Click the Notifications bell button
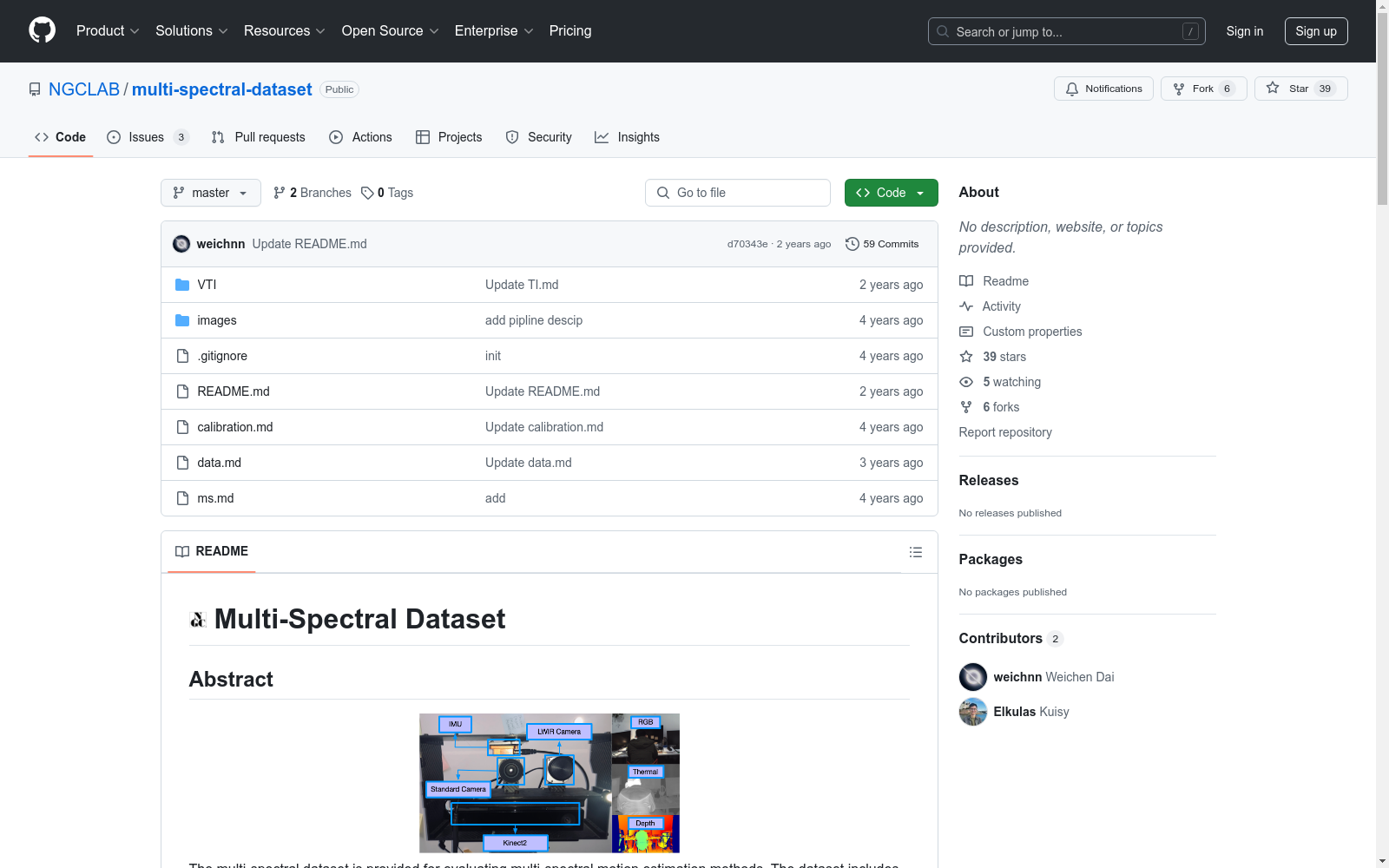This screenshot has width=1389, height=868. click(x=1103, y=89)
